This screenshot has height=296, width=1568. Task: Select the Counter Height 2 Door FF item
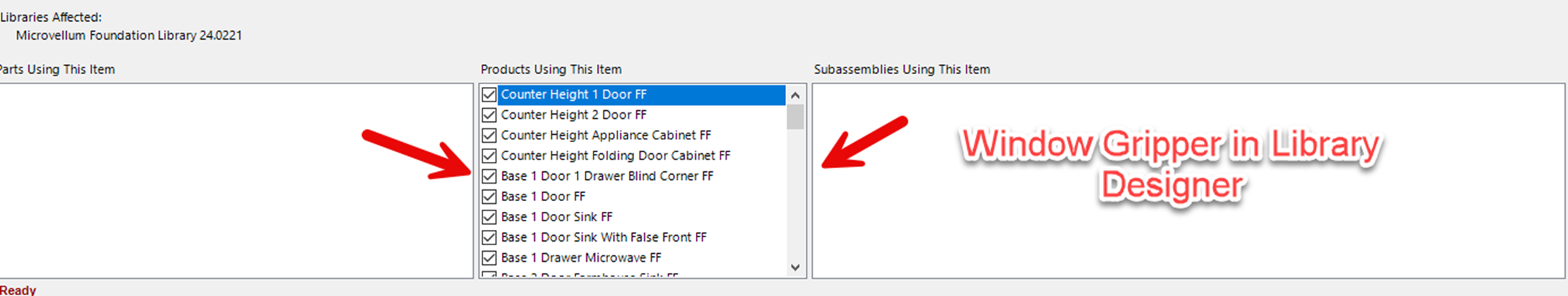tap(573, 115)
